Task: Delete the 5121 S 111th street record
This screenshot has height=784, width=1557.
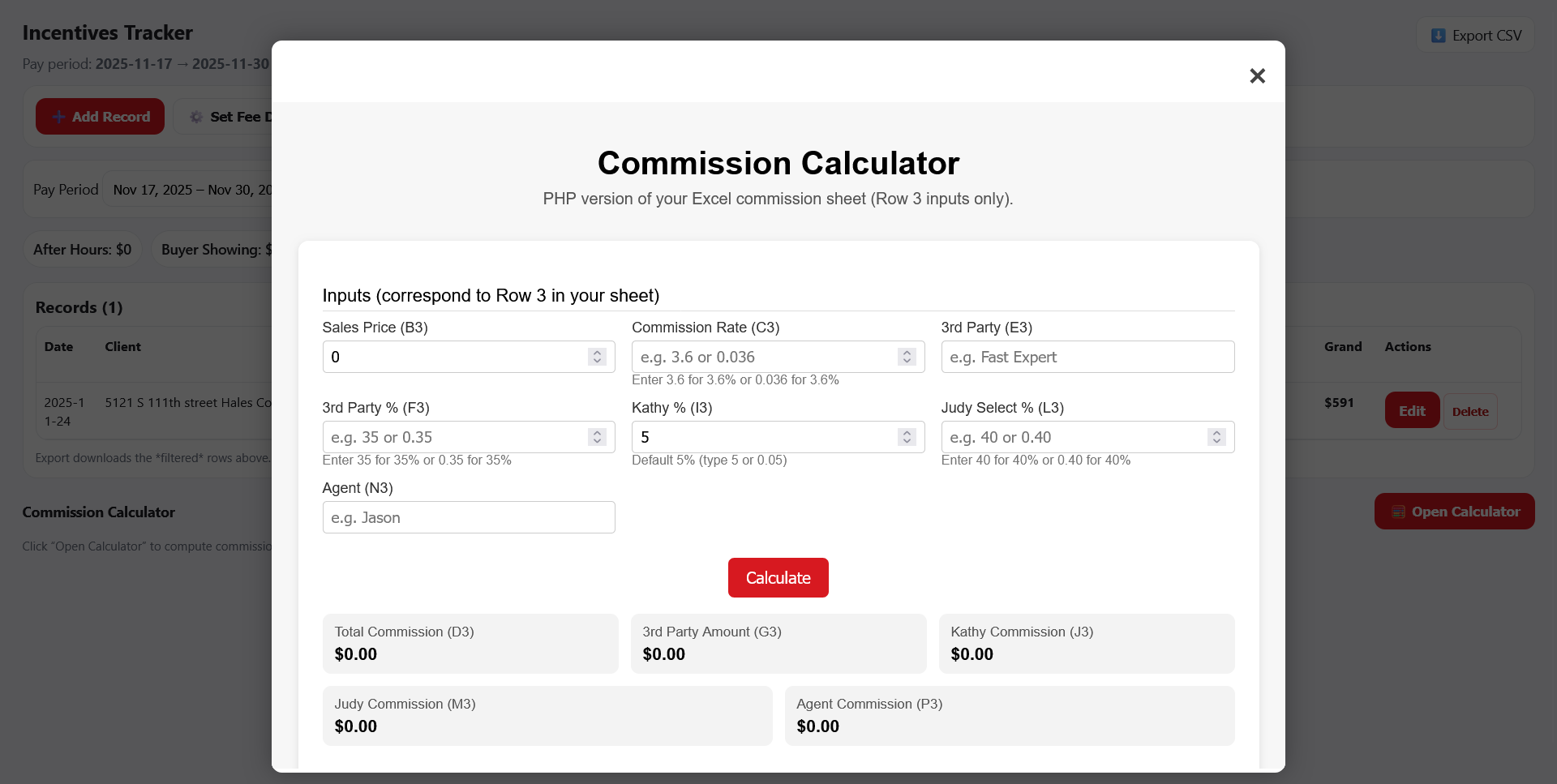Action: (x=1470, y=411)
